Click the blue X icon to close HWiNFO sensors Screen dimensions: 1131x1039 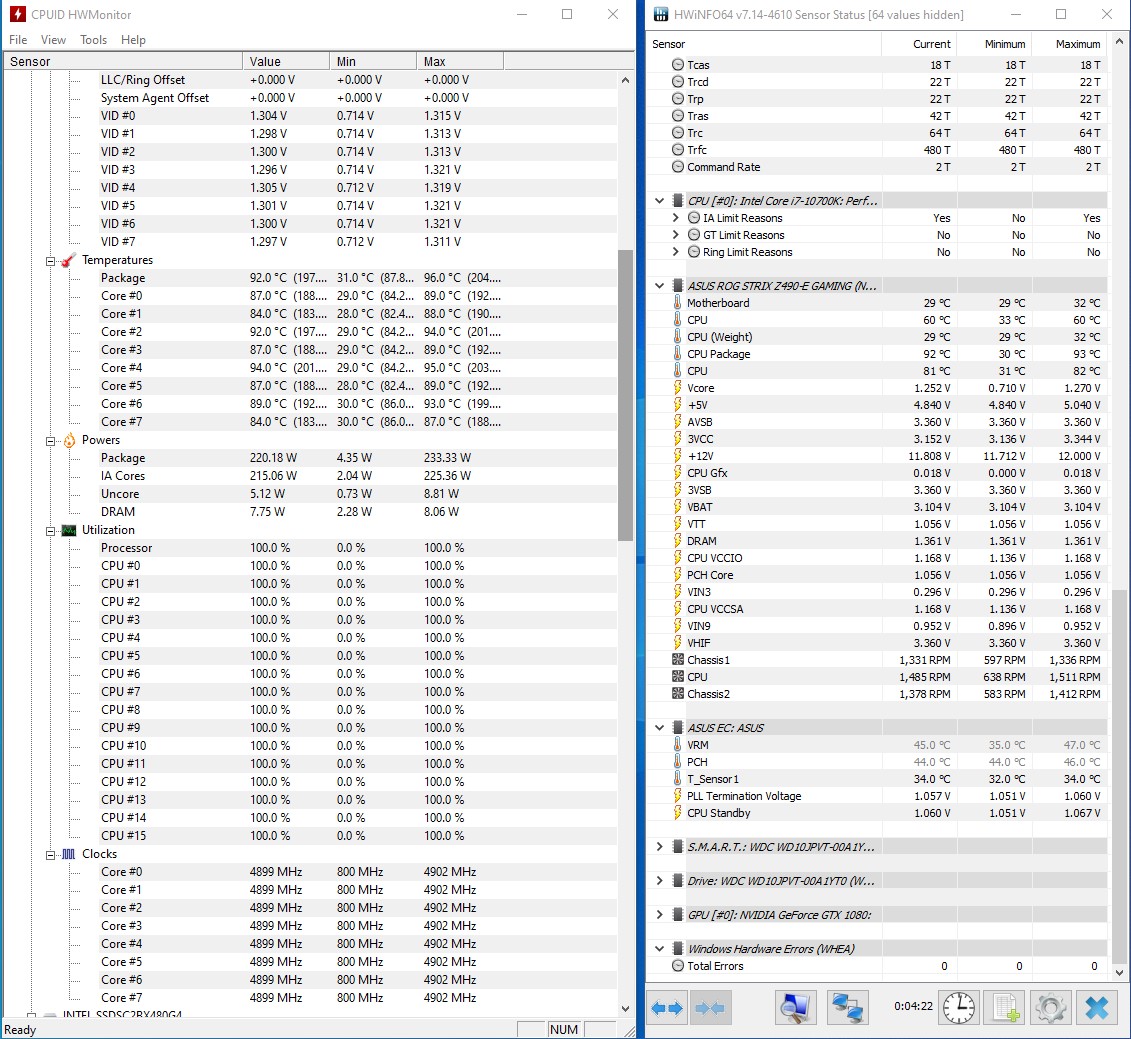click(1096, 1007)
